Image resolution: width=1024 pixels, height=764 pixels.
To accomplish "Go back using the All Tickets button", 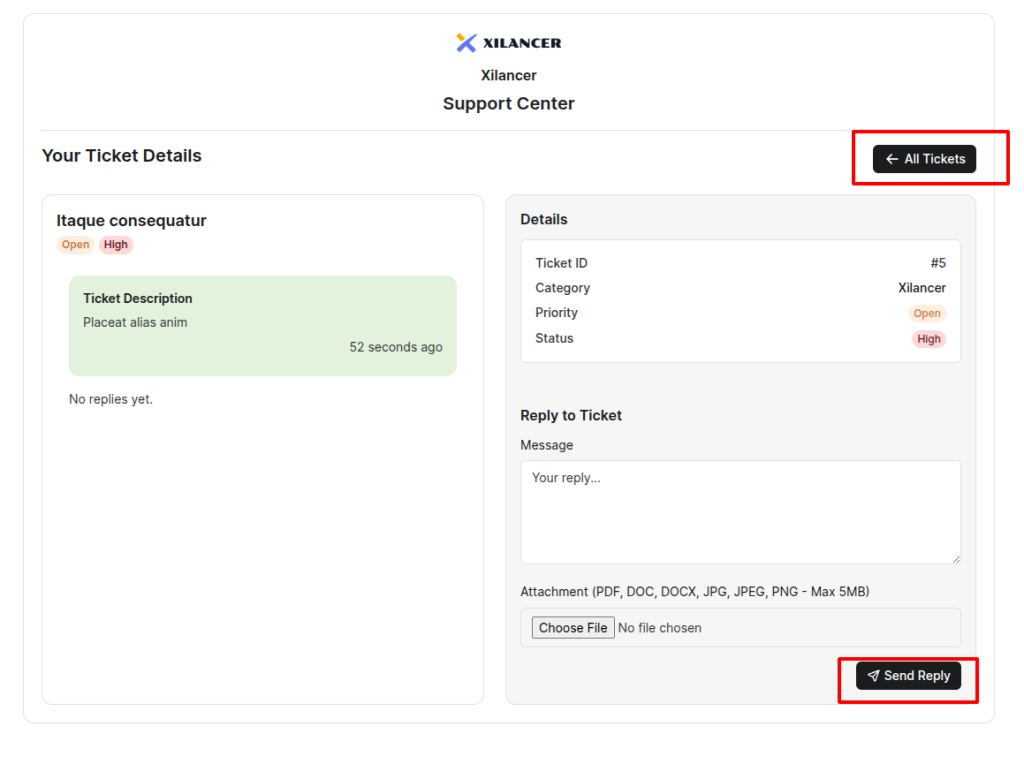I will point(924,159).
